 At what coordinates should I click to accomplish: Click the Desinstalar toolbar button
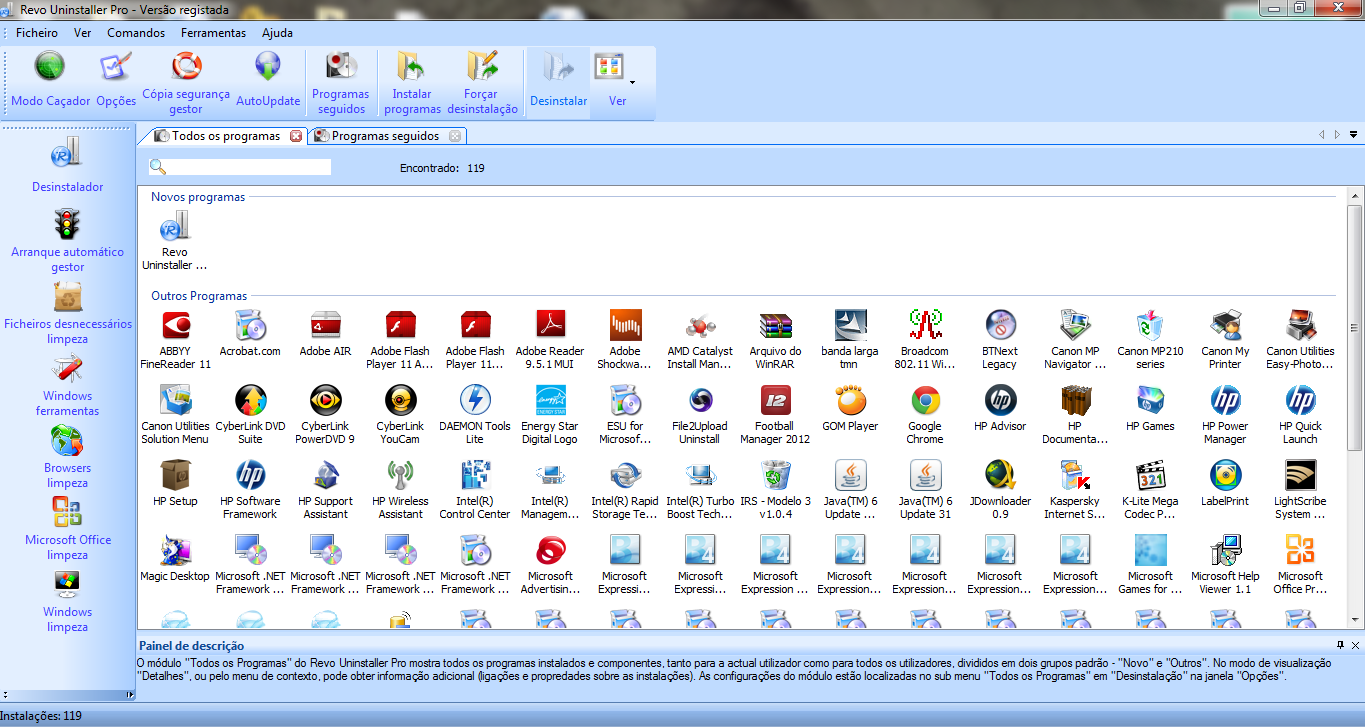tap(558, 80)
